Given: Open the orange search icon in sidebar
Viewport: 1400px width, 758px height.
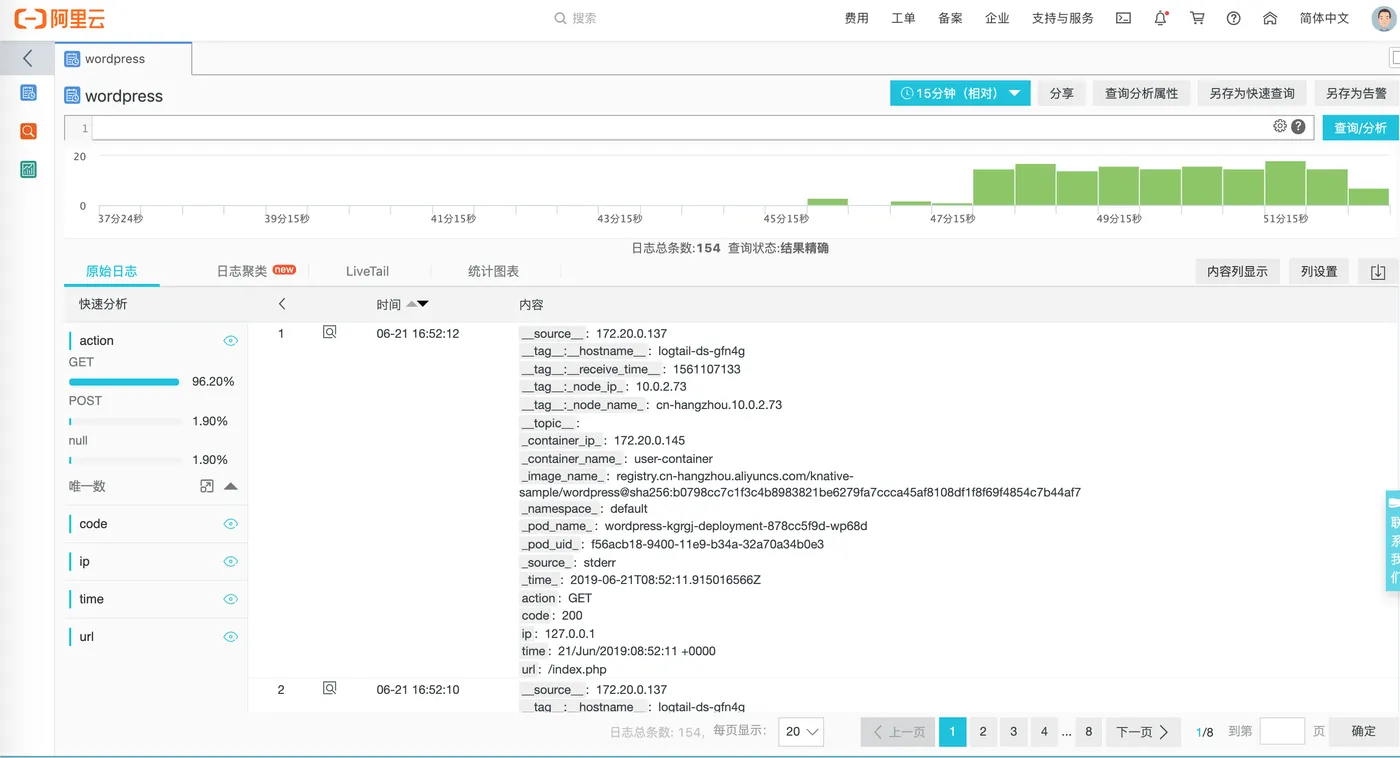Looking at the screenshot, I should [x=28, y=131].
